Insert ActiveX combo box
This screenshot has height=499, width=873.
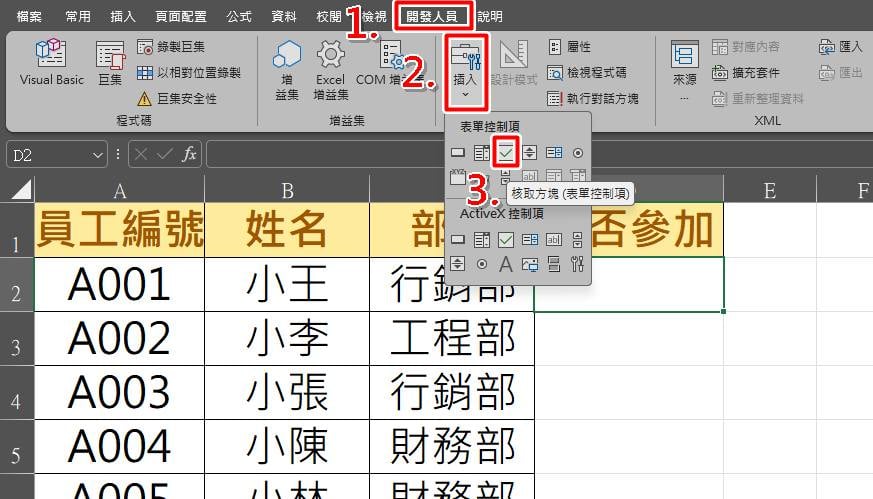(482, 240)
